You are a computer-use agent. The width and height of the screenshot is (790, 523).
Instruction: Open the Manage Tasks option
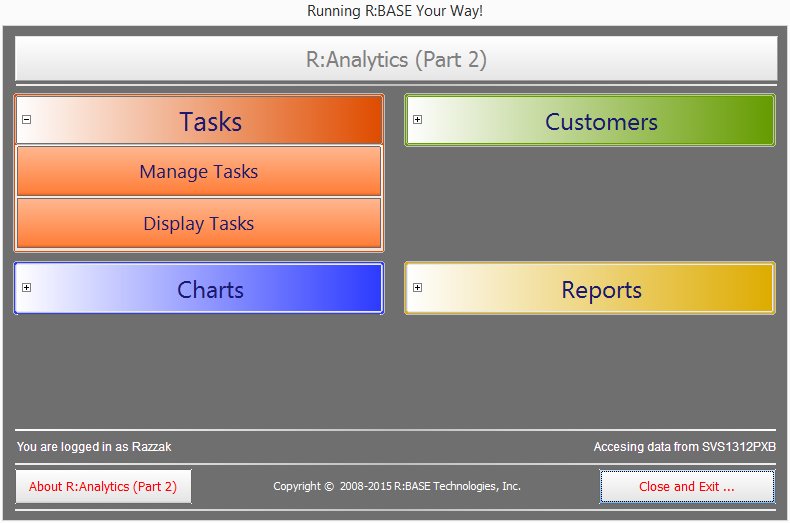(198, 172)
